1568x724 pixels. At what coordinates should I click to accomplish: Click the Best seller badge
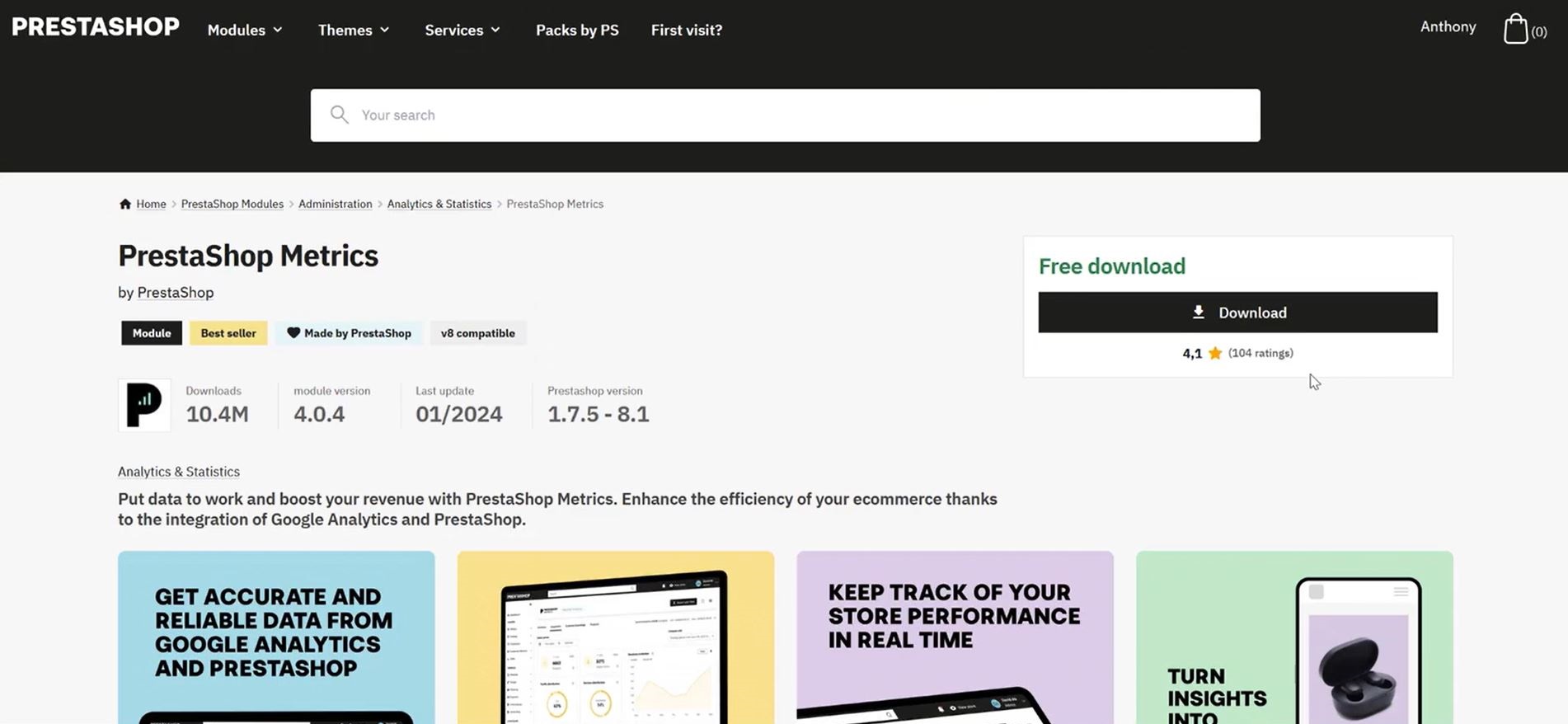pos(228,333)
